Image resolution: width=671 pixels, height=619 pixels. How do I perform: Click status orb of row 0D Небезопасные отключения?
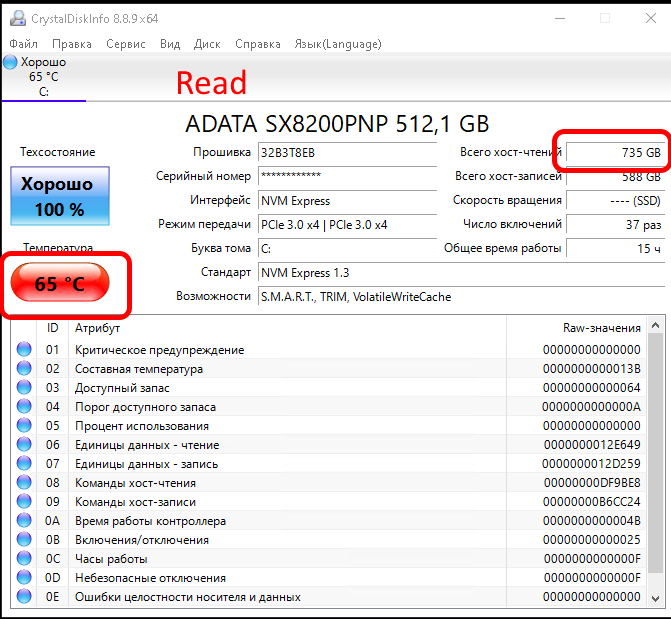coord(24,577)
